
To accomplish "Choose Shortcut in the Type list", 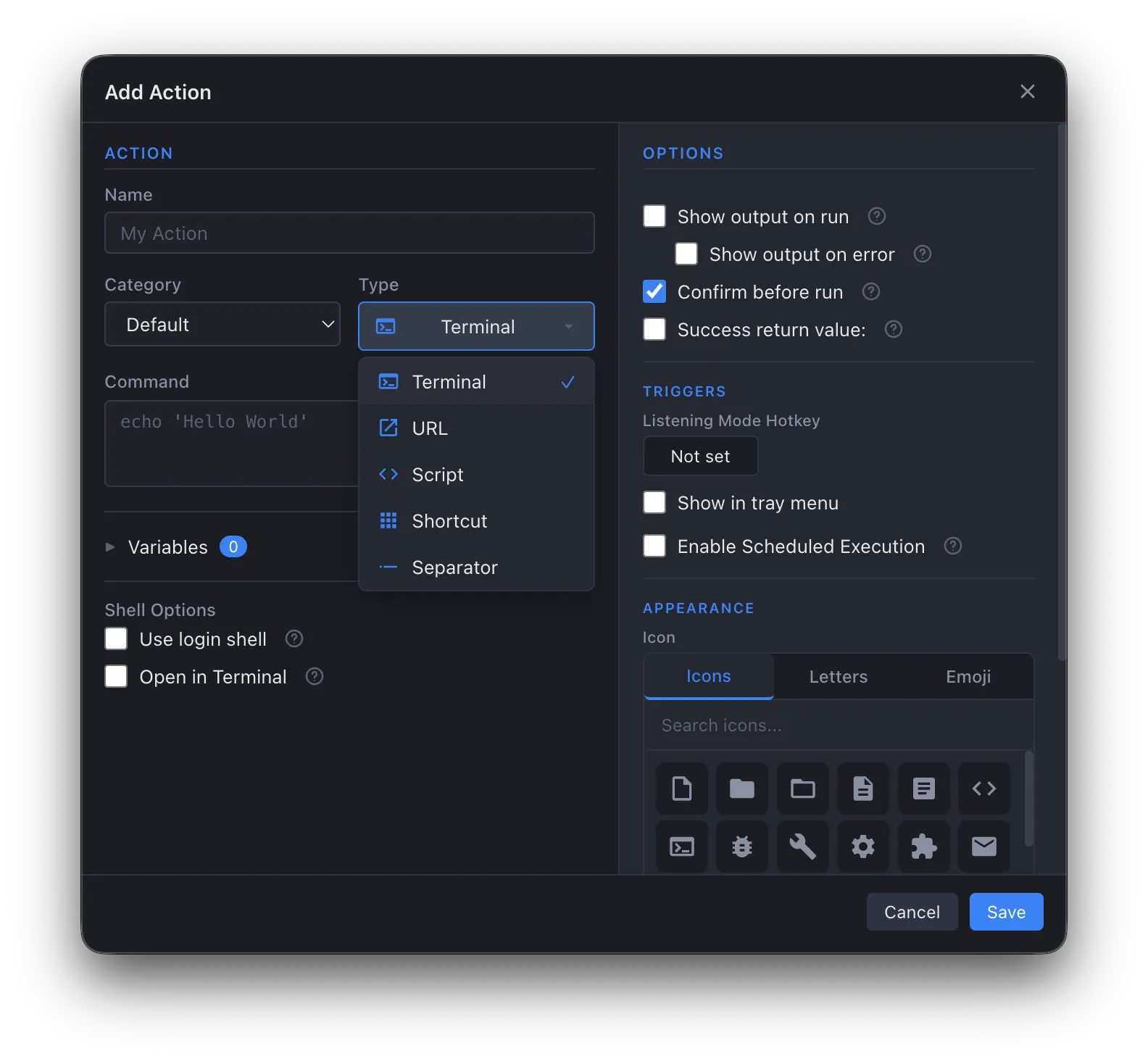I will (x=476, y=521).
